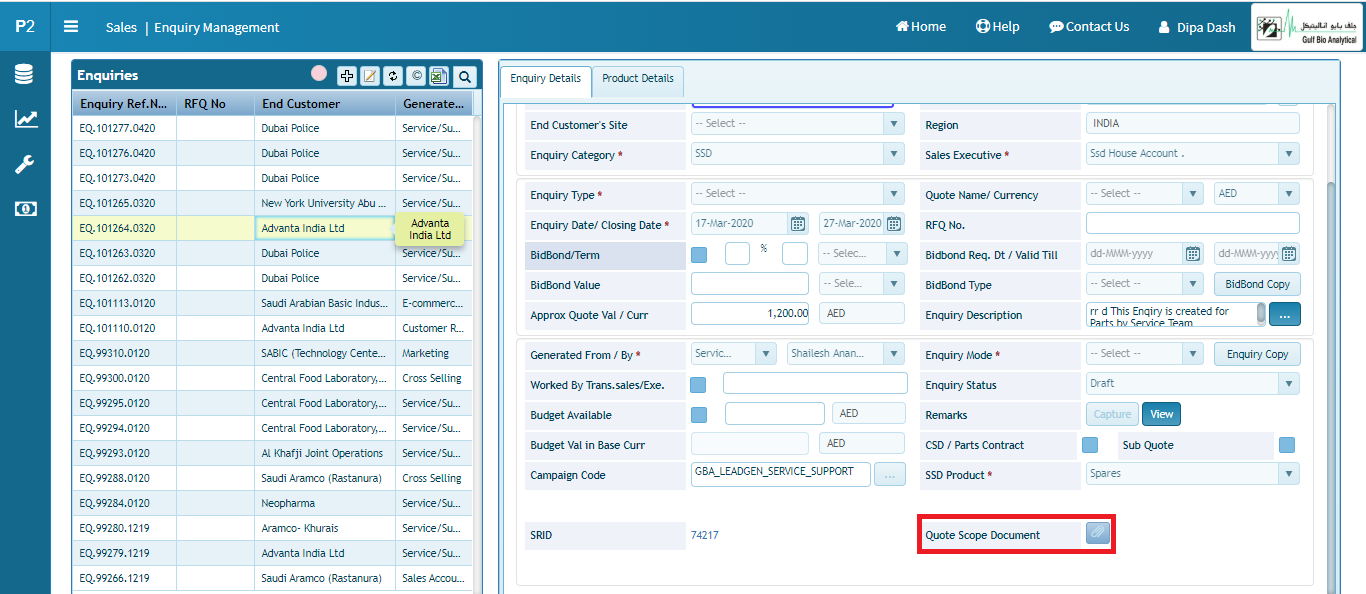
Task: Click the P2 logo
Action: pyautogui.click(x=25, y=27)
